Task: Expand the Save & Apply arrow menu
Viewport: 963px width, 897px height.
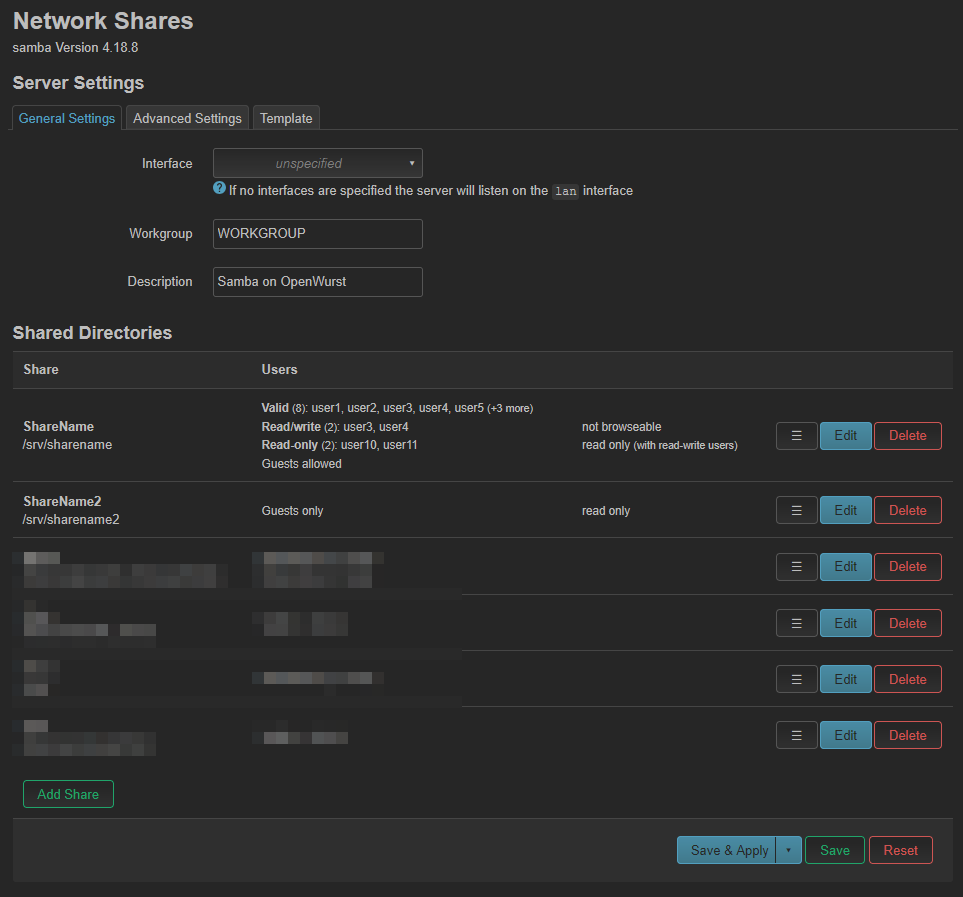Action: (x=788, y=850)
